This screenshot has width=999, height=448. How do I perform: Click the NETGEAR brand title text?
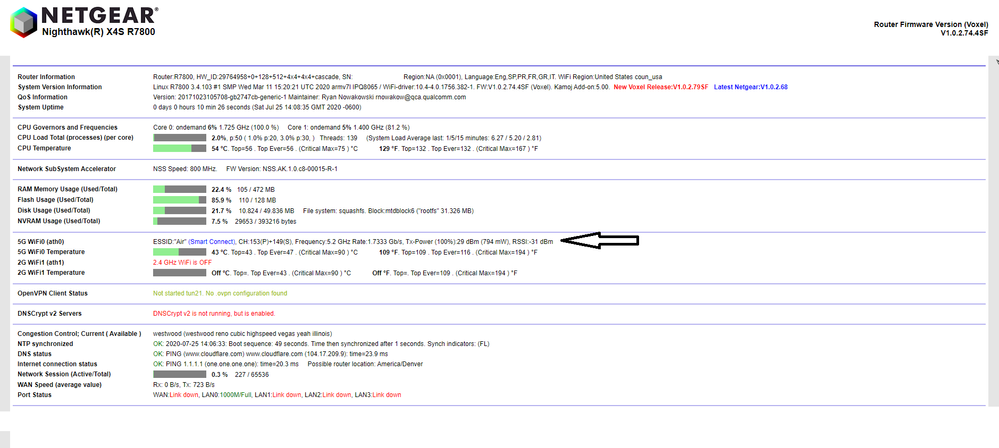click(x=100, y=15)
